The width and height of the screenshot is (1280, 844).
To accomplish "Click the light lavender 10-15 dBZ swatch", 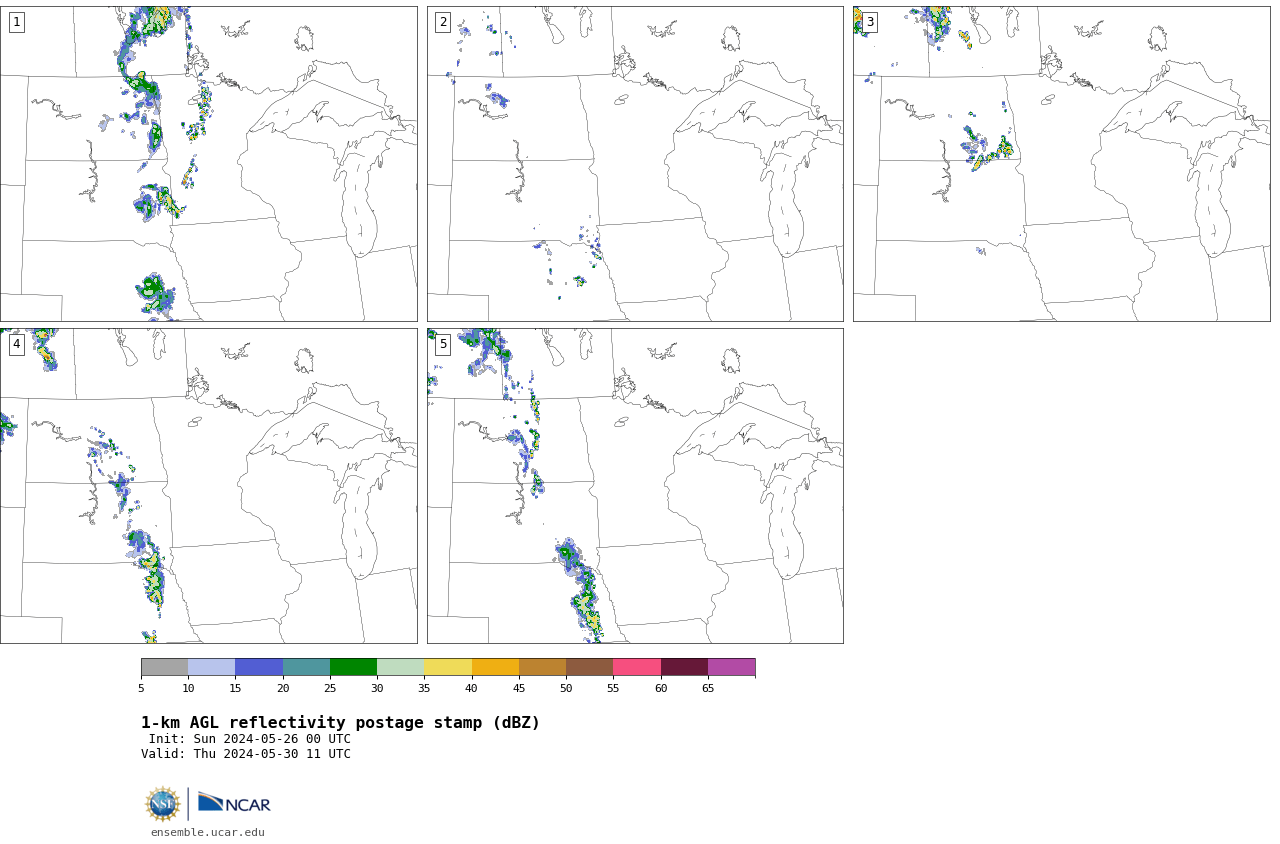I will 211,667.
